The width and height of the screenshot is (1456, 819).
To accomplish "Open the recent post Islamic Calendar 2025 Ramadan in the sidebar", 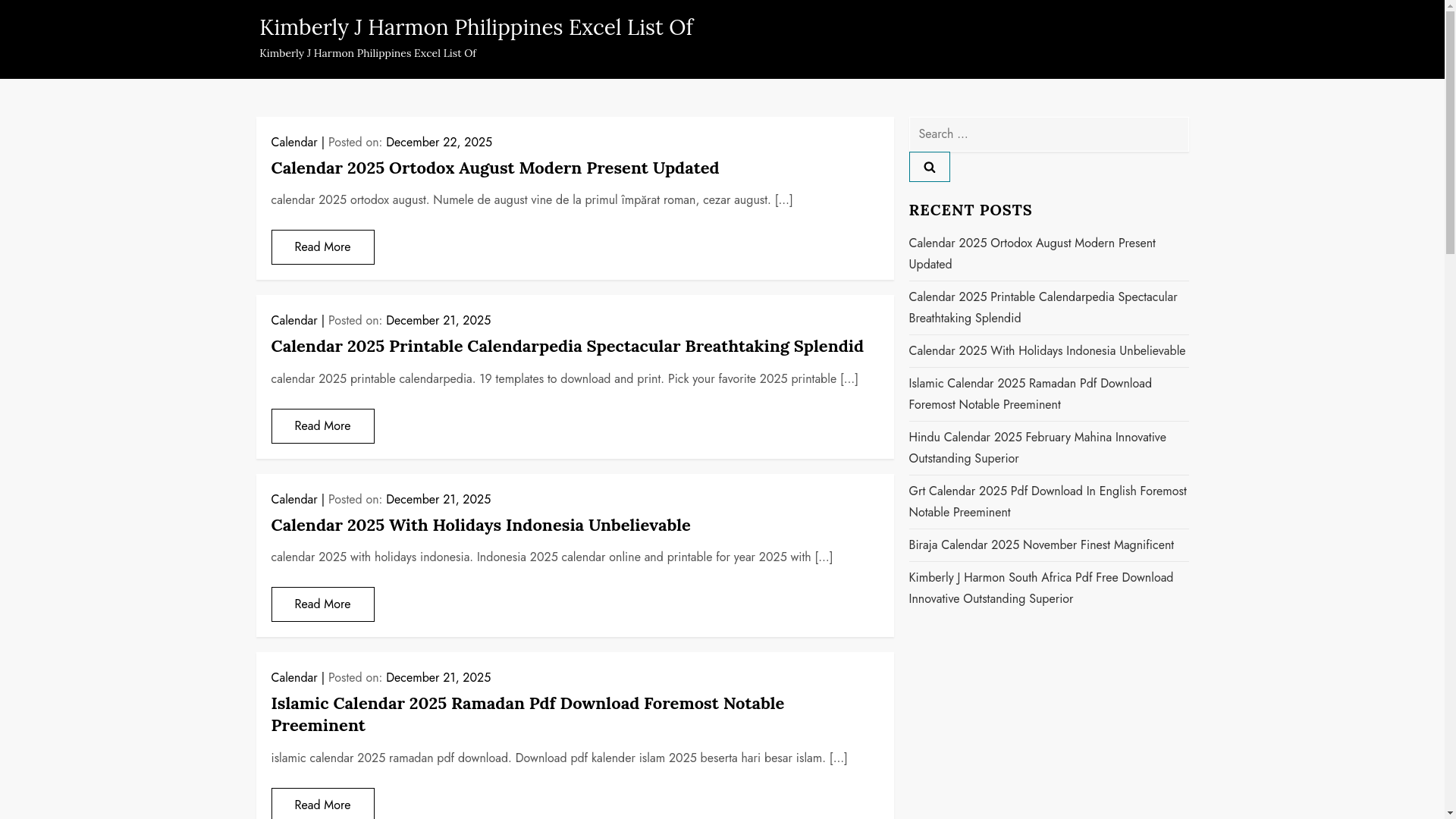I will point(1030,394).
